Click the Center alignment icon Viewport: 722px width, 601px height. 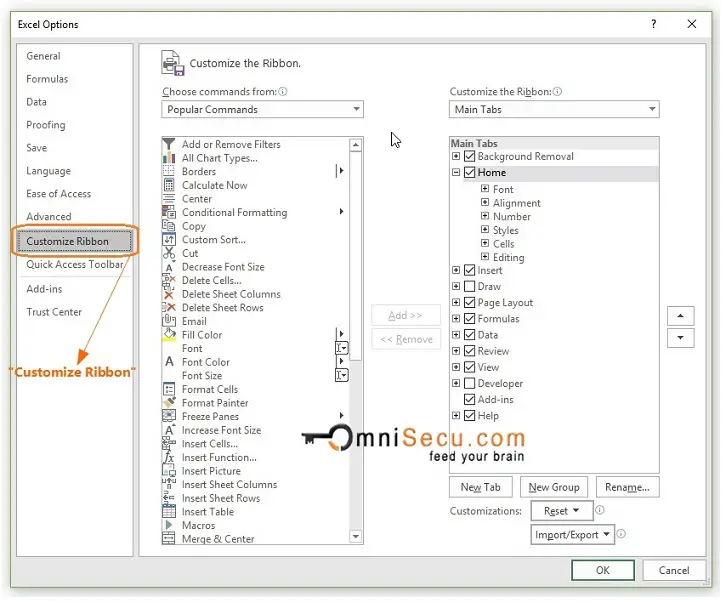click(169, 199)
